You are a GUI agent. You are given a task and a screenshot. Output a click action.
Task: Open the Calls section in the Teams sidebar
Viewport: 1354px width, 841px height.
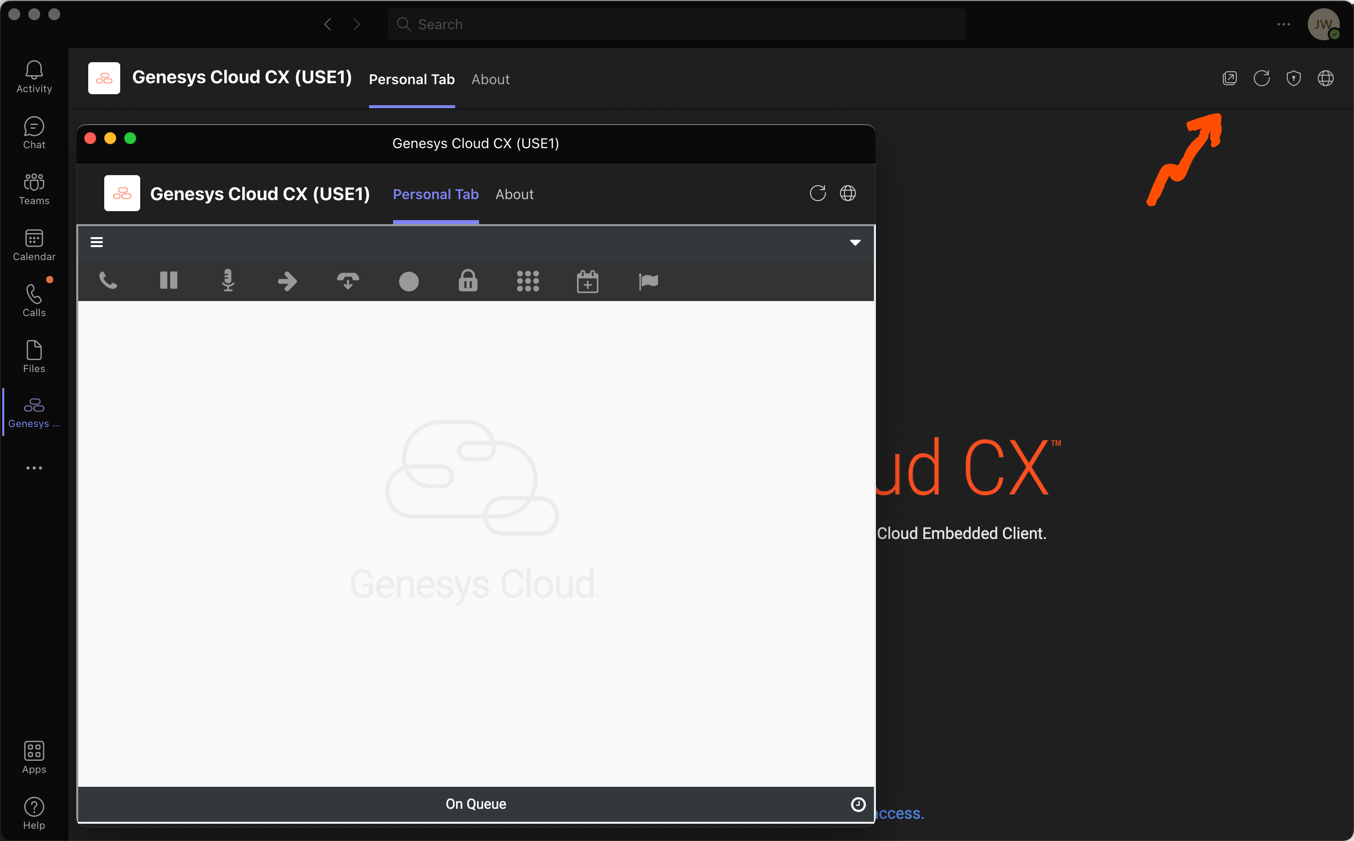[33, 299]
